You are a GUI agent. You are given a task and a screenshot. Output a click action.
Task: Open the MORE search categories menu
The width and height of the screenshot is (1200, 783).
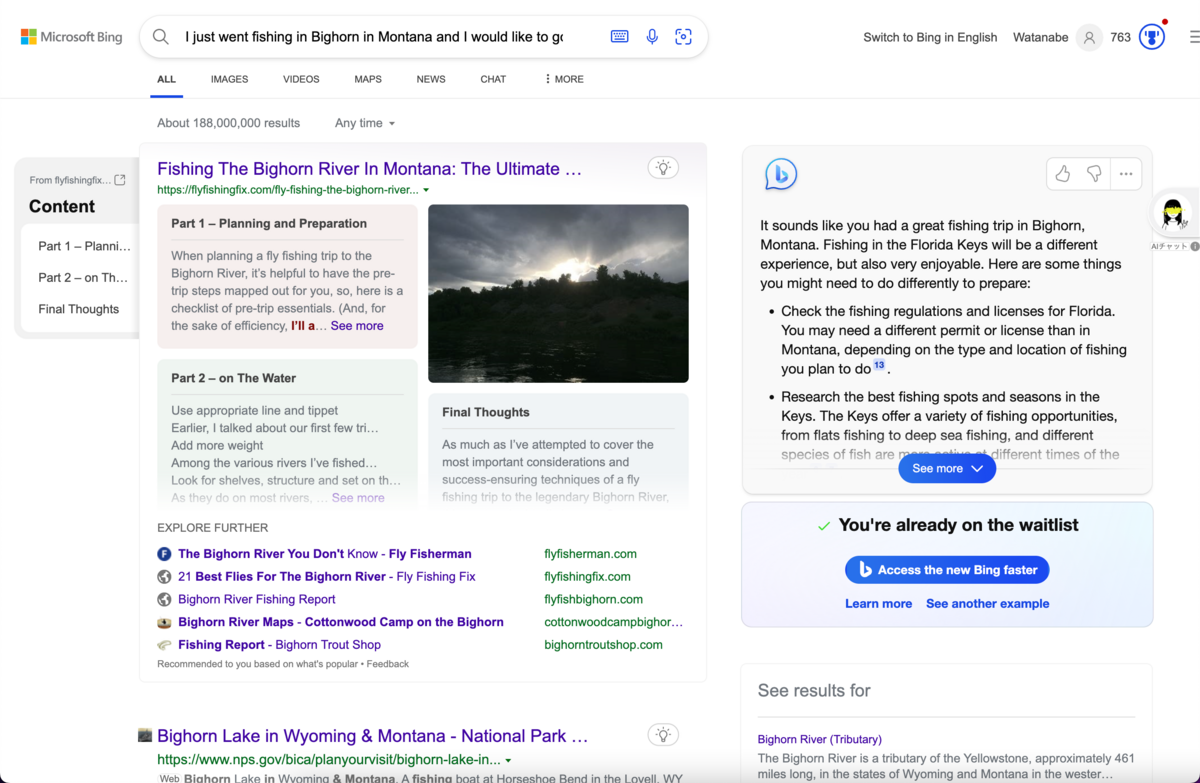(564, 79)
